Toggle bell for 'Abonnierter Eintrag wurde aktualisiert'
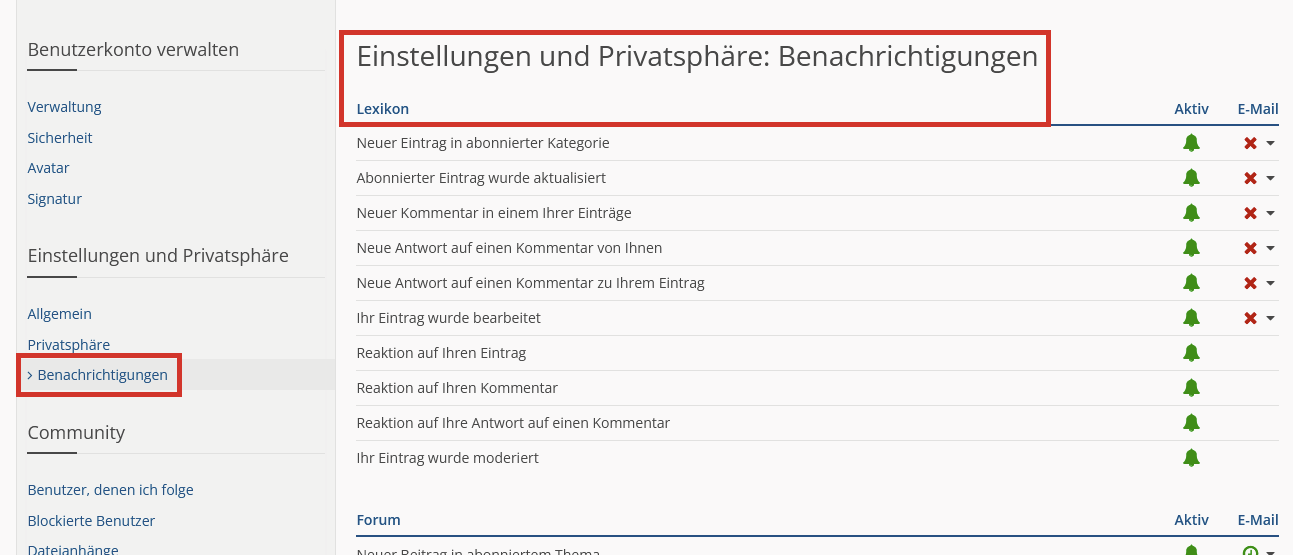This screenshot has height=555, width=1293. click(x=1191, y=178)
